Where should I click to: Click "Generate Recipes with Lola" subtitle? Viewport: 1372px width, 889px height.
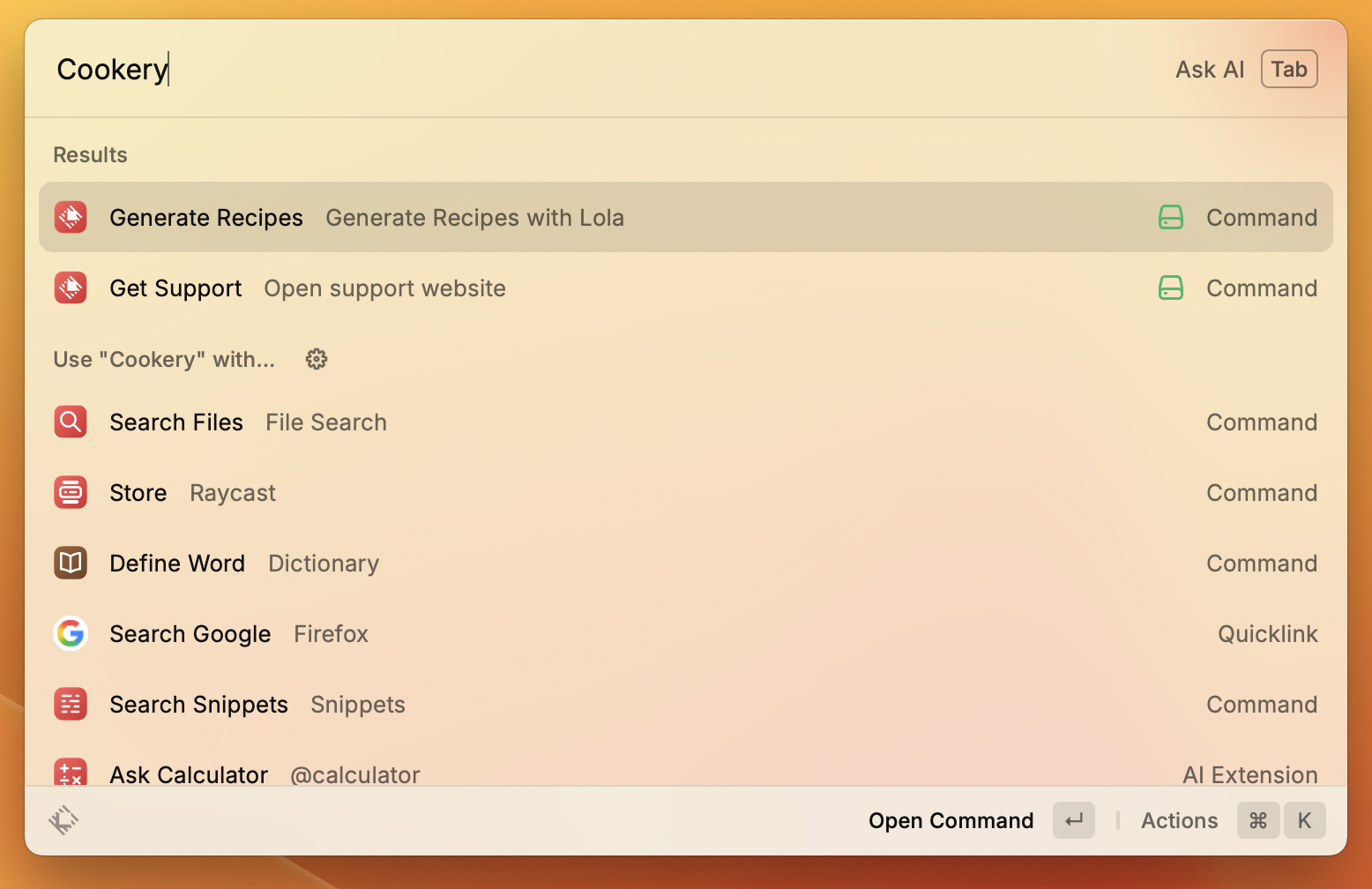coord(474,218)
